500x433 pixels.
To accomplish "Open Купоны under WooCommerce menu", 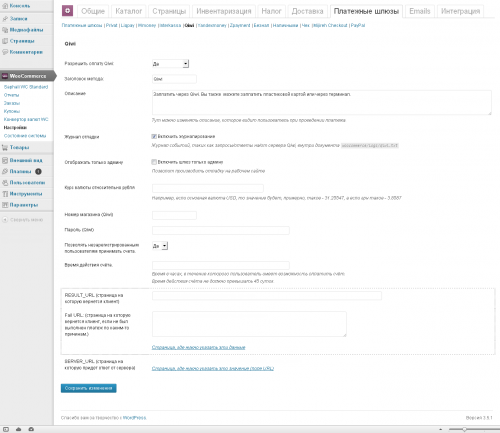I will click(x=12, y=111).
